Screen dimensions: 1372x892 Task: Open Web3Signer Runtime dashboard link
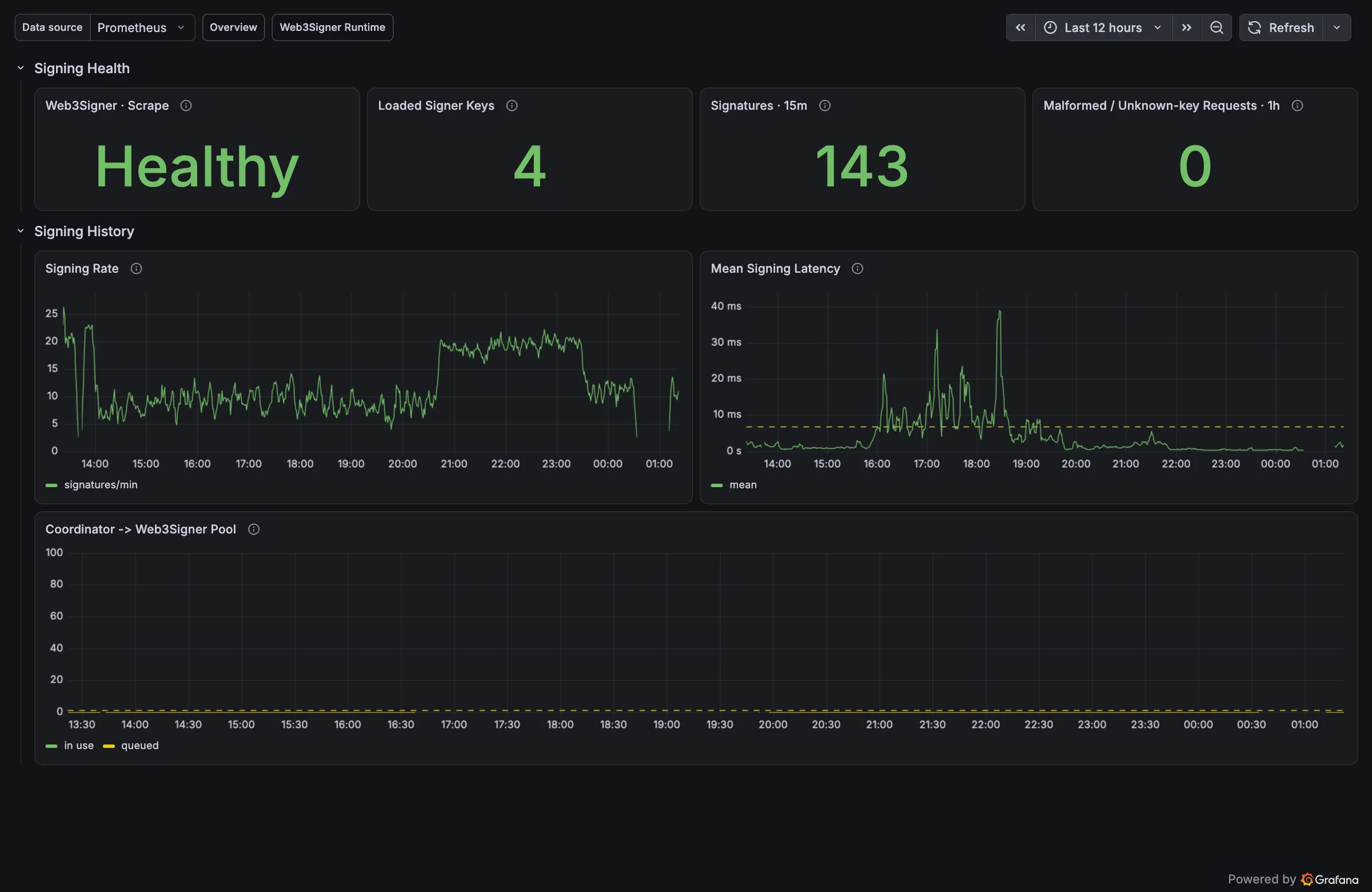coord(333,27)
